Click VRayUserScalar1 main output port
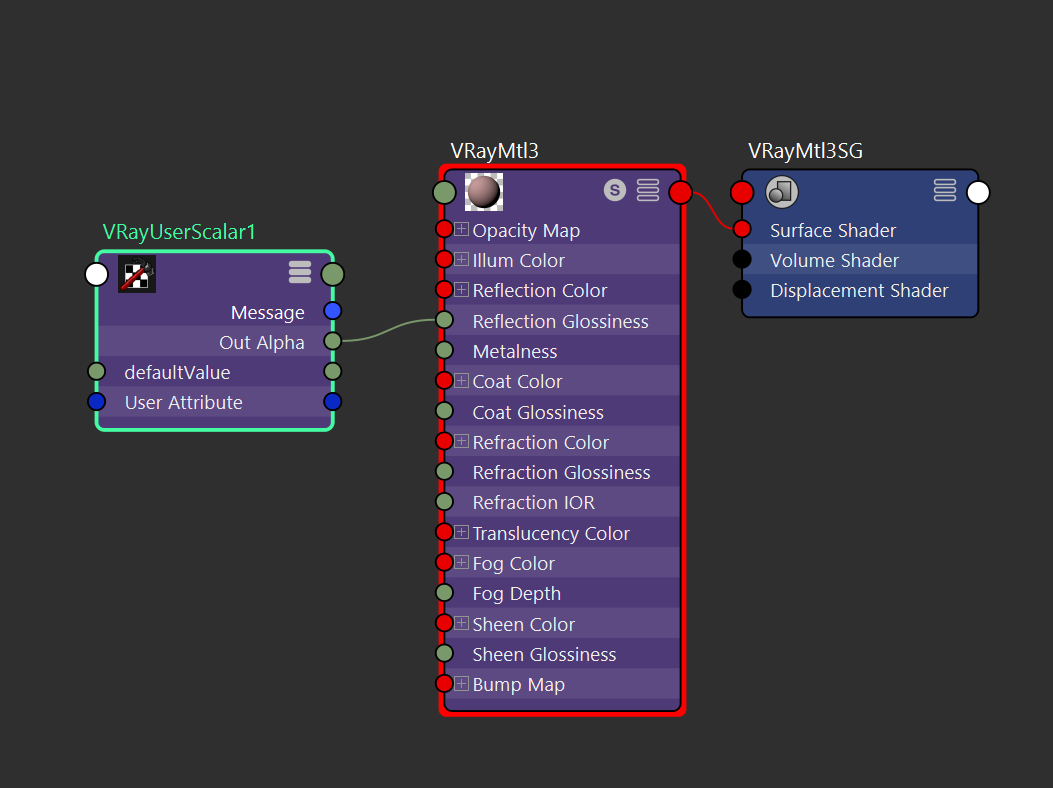Image resolution: width=1053 pixels, height=788 pixels. (x=333, y=274)
